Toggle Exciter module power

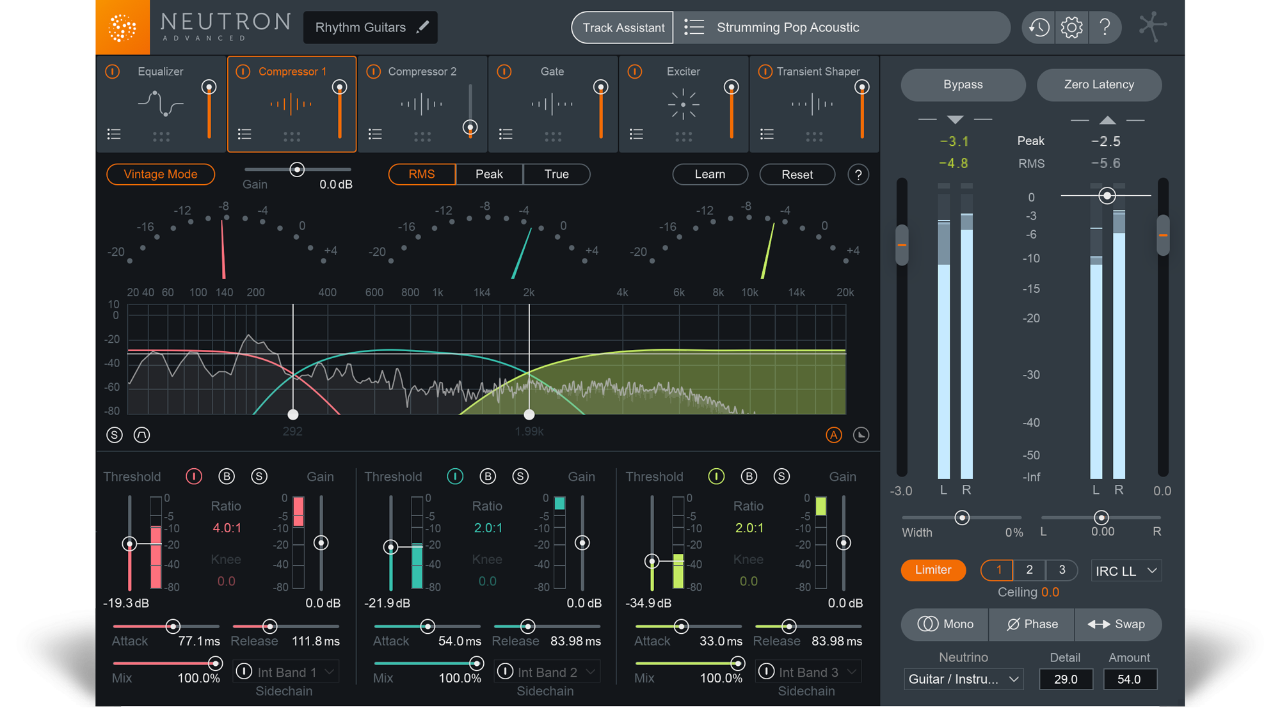634,72
